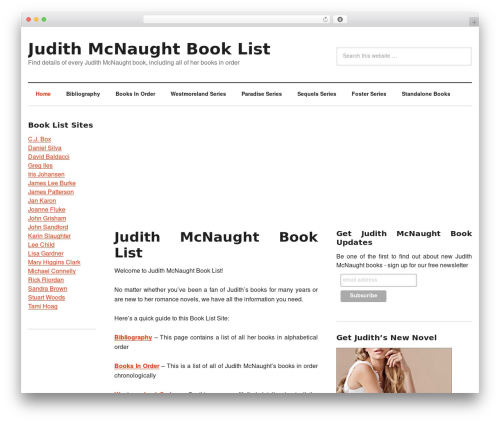
Task: Open the Sequels Series menu item
Action: [x=317, y=94]
